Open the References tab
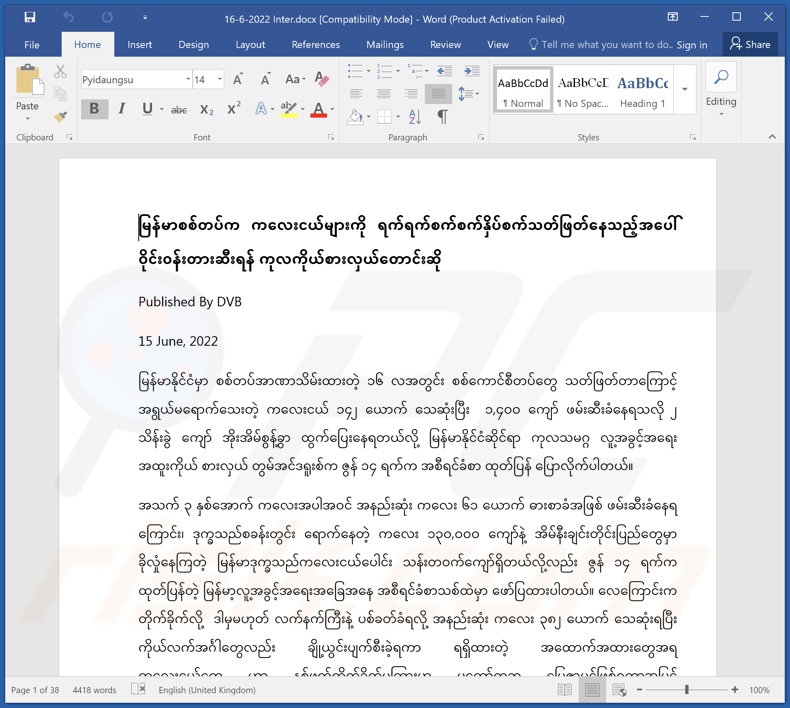 point(315,45)
